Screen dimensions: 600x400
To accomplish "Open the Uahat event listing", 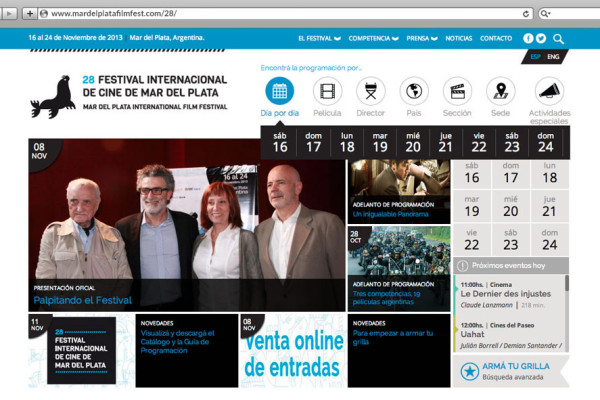I will tap(472, 334).
